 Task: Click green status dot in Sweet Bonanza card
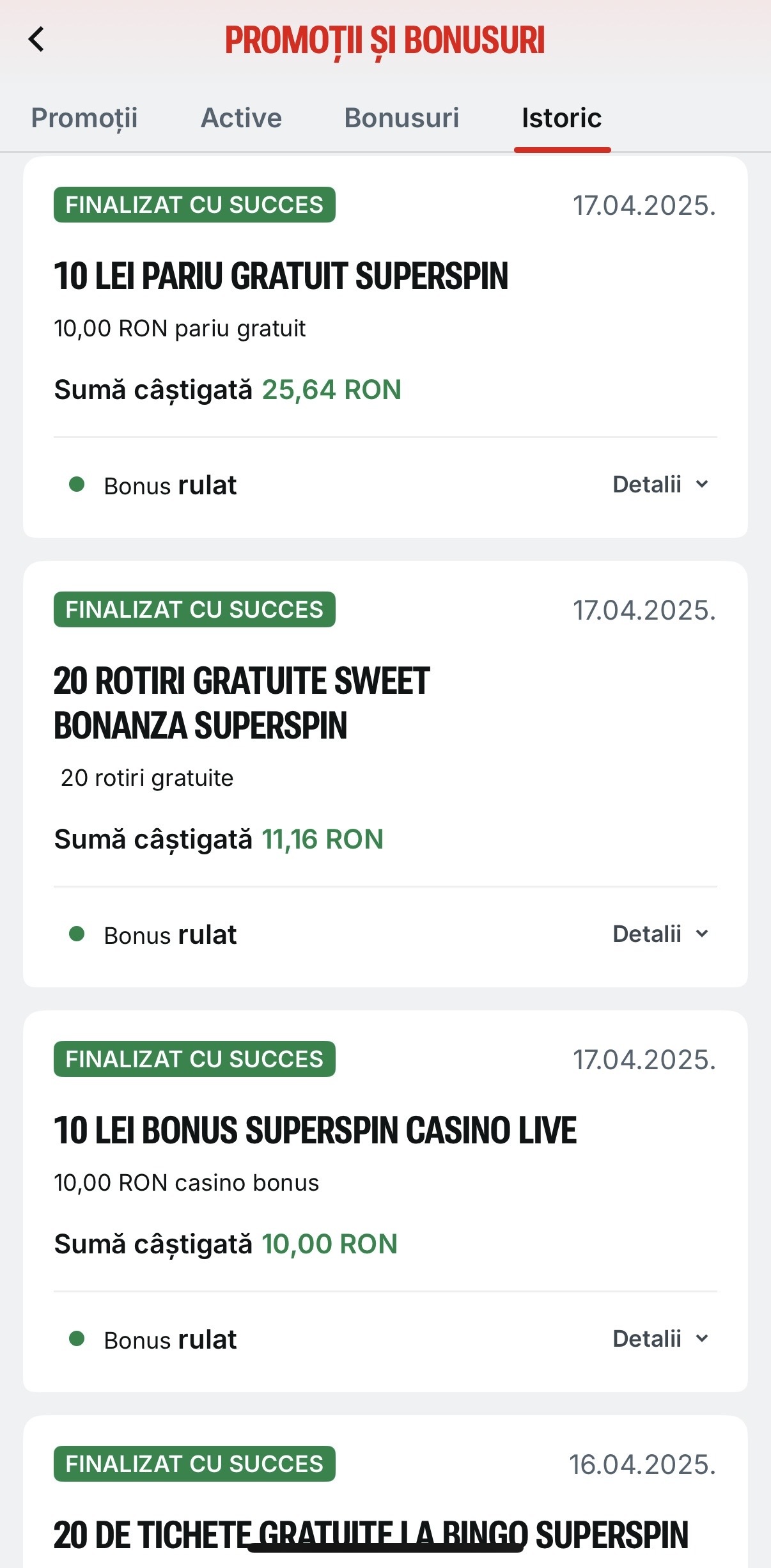[x=77, y=934]
